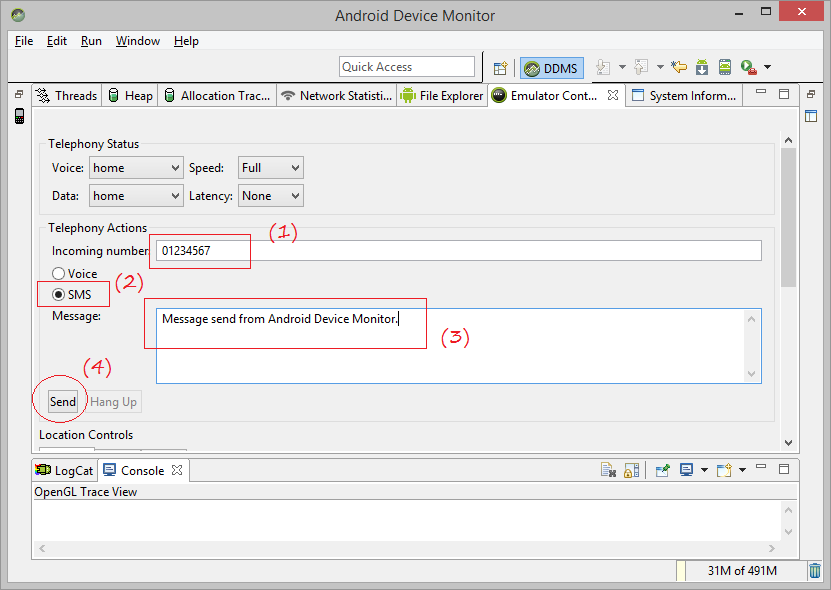Restore the left sidebar view stack
This screenshot has width=831, height=590.
(19, 94)
